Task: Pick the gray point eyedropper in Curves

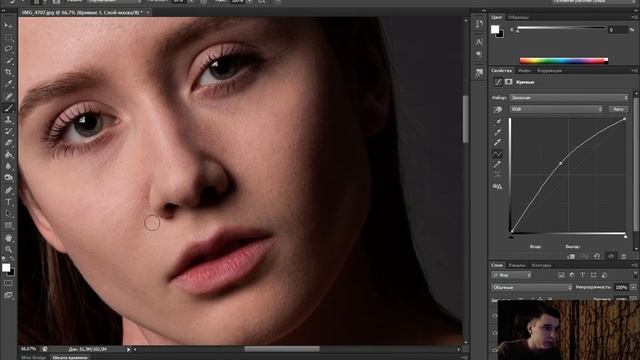Action: 498,132
